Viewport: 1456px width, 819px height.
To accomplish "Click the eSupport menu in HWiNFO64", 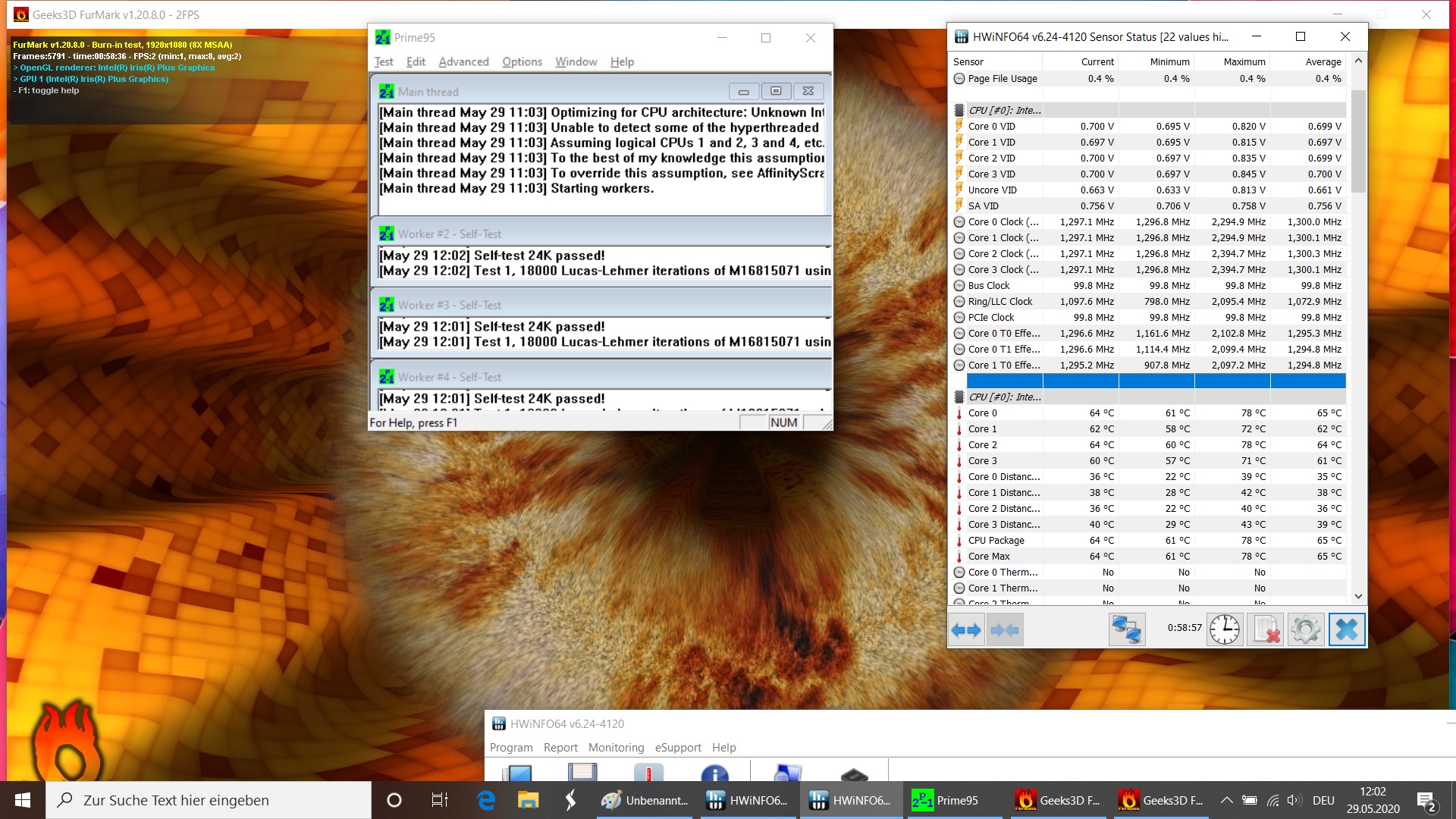I will point(678,747).
